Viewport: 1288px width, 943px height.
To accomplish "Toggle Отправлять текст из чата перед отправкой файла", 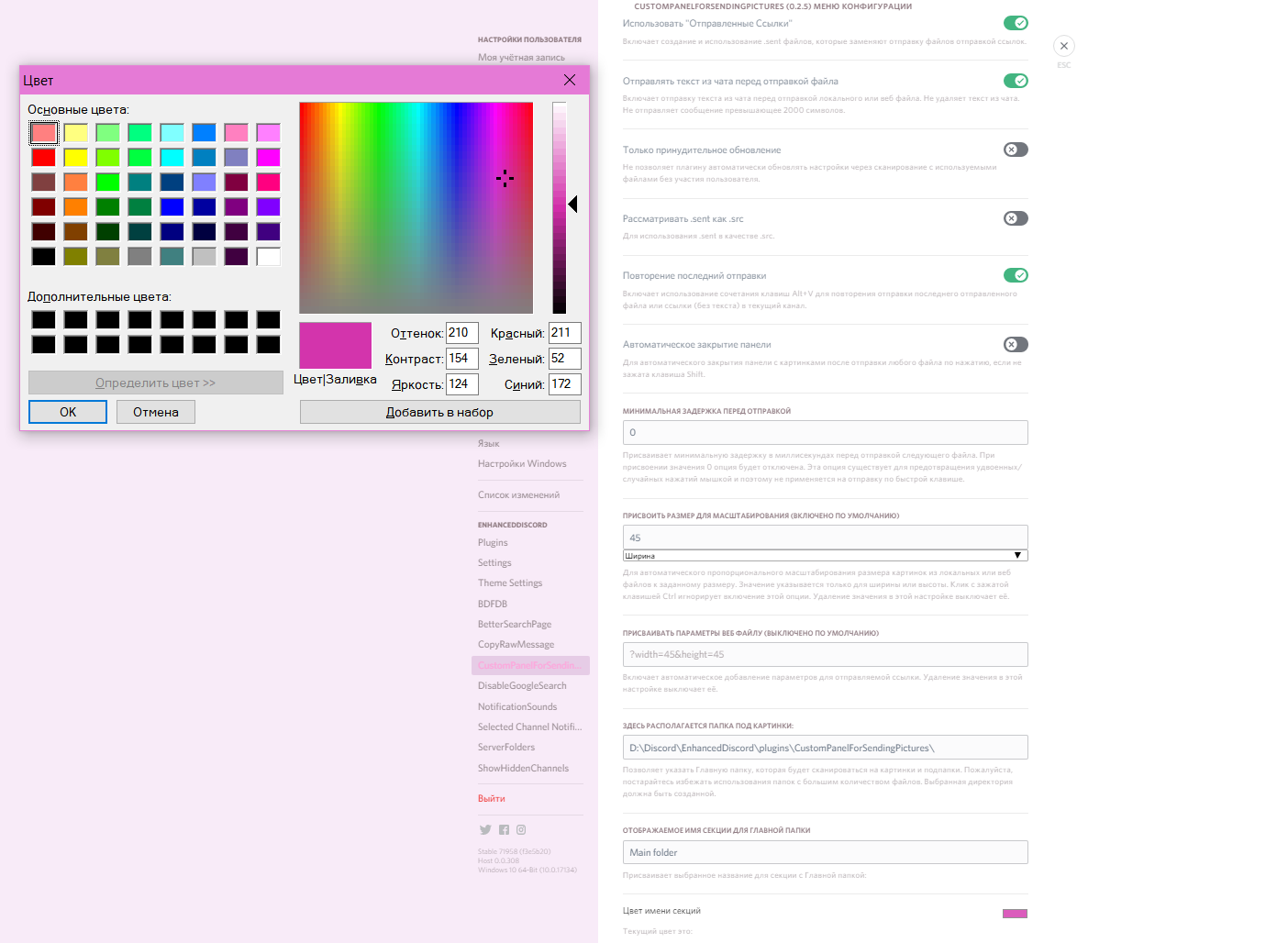I will coord(1016,81).
